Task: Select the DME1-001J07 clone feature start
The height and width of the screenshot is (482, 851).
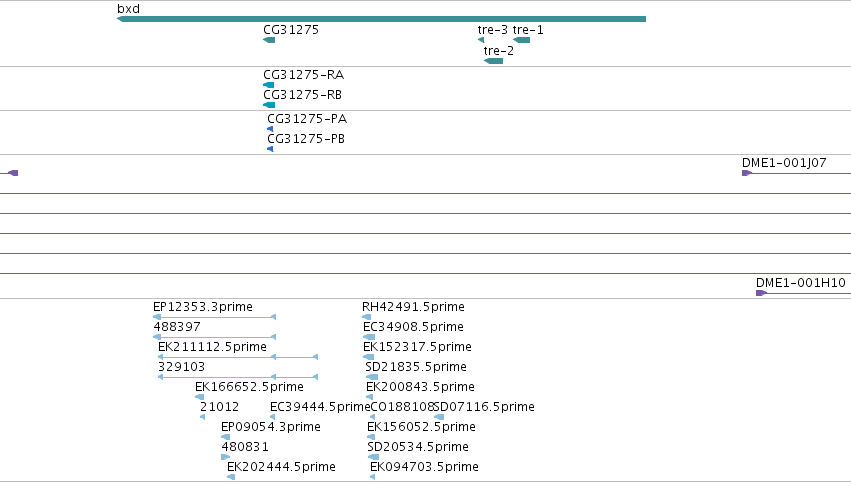Action: (747, 173)
